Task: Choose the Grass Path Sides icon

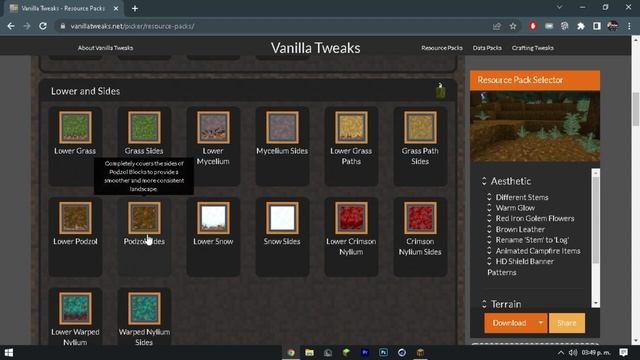Action: click(x=420, y=127)
